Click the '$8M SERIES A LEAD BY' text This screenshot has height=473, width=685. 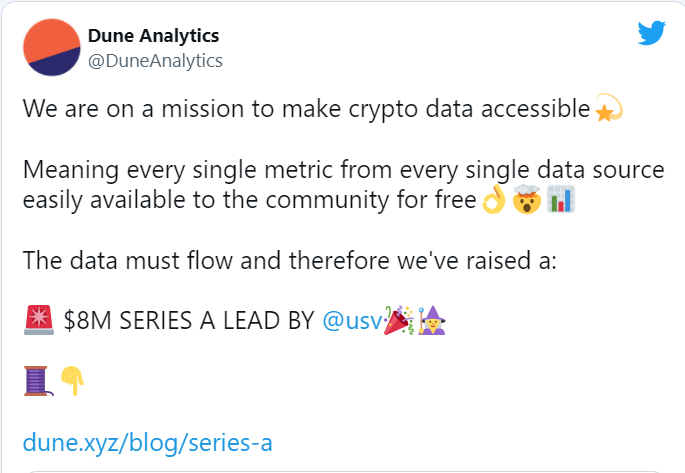[x=189, y=321]
